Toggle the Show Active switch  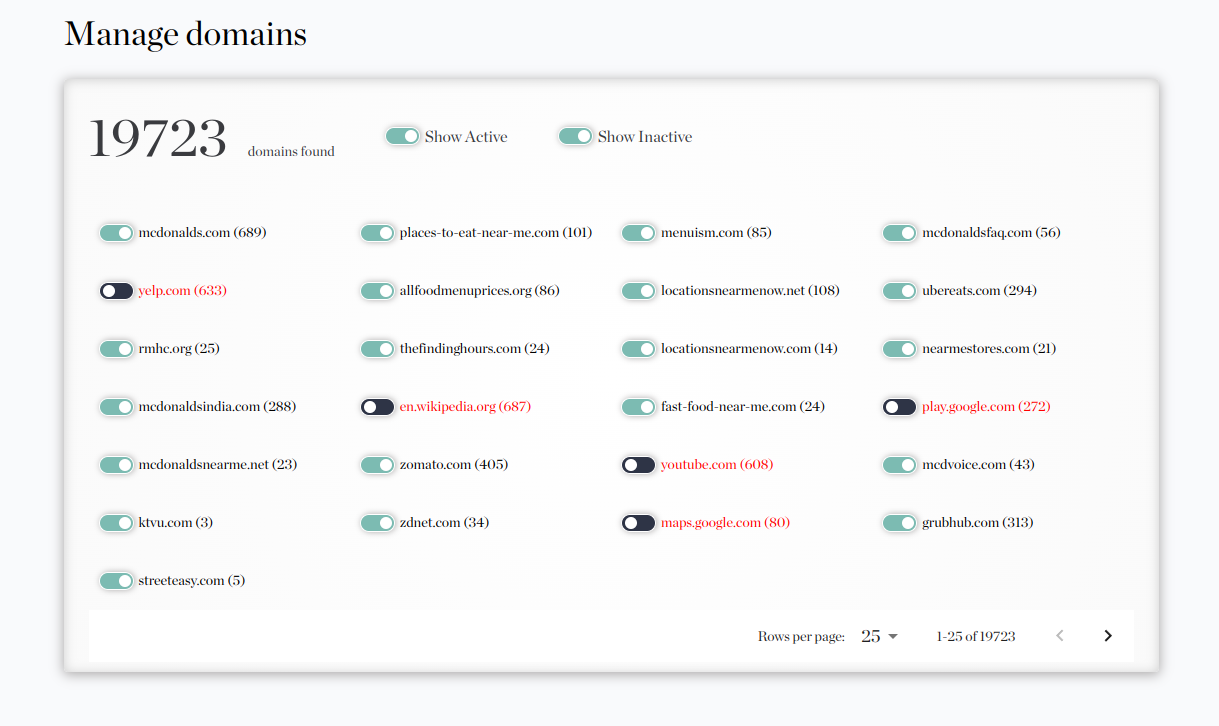[402, 136]
